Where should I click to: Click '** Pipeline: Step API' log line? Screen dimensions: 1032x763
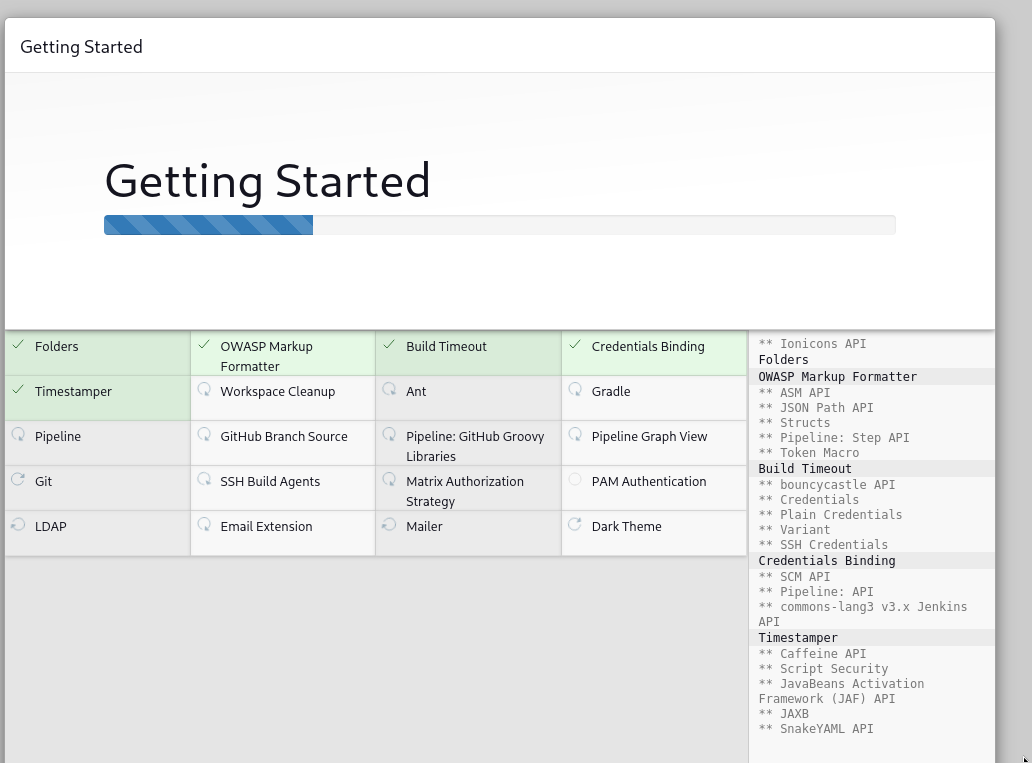click(834, 438)
